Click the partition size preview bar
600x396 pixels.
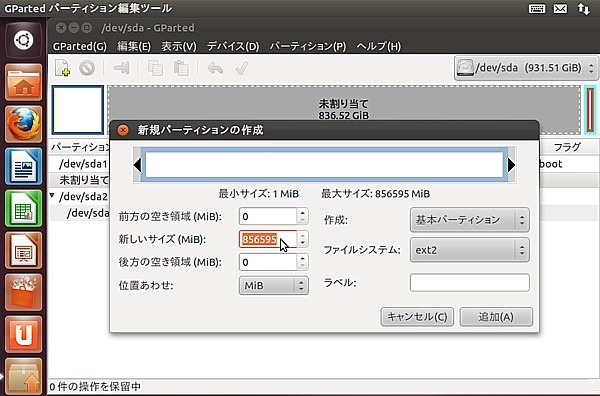click(324, 165)
